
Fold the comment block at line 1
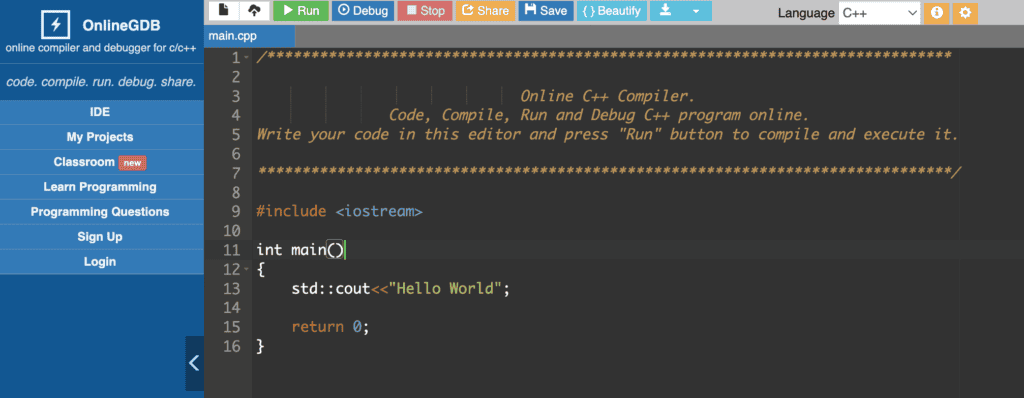pyautogui.click(x=246, y=58)
